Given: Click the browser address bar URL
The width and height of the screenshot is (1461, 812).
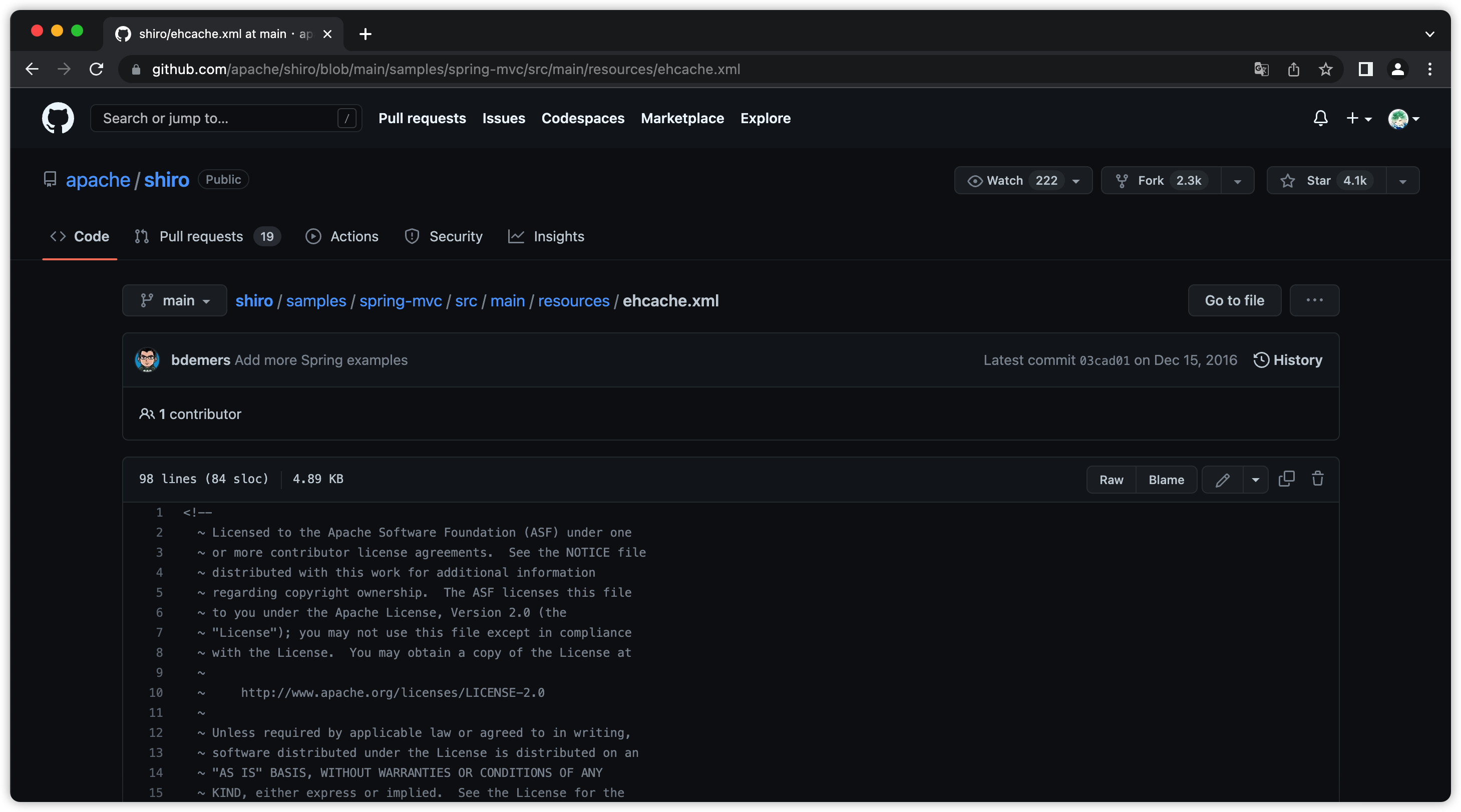Looking at the screenshot, I should pyautogui.click(x=446, y=69).
